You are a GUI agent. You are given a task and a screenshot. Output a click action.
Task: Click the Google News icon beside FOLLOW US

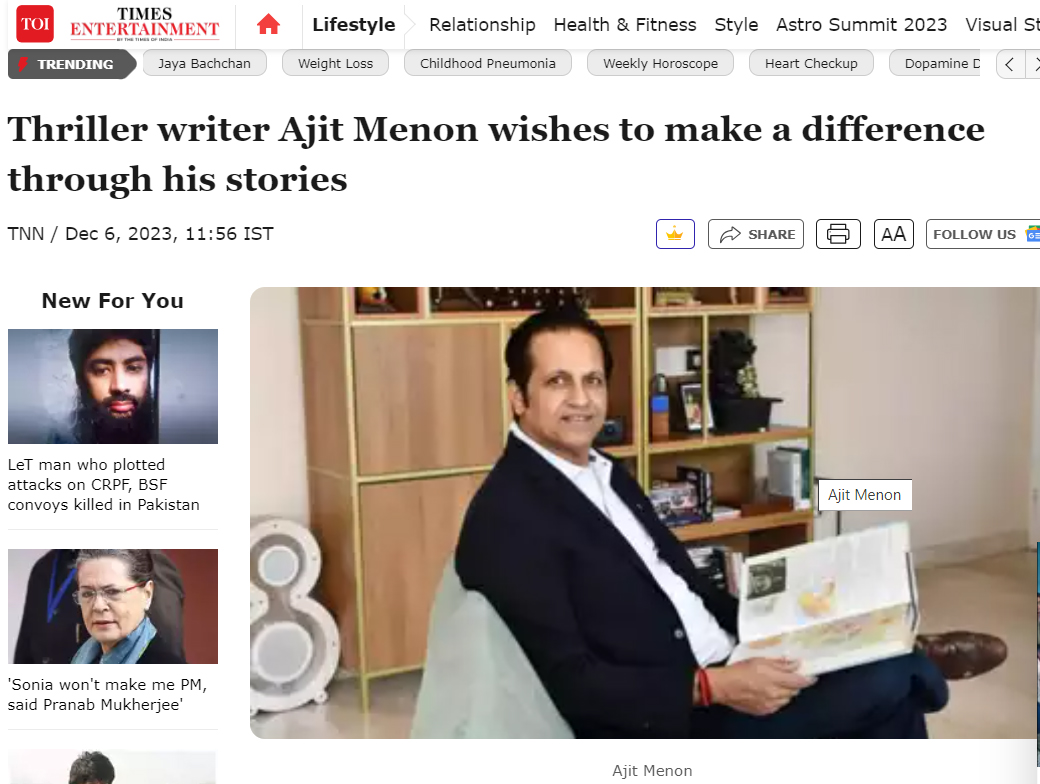(1032, 233)
